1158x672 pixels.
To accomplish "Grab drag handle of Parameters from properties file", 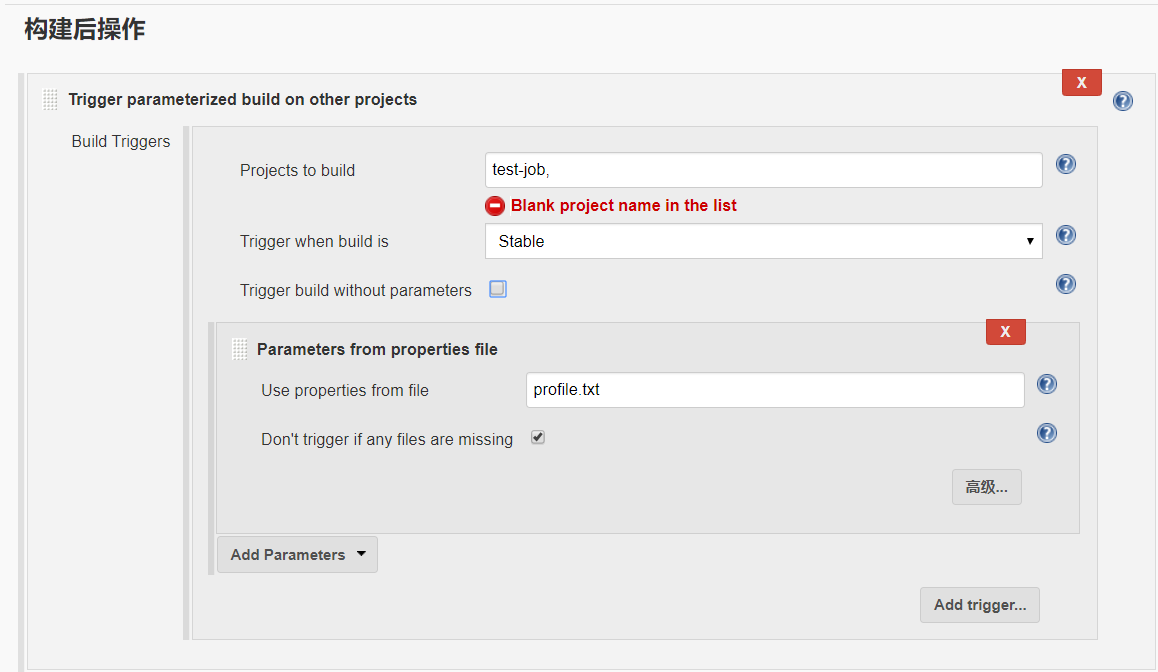I will 240,349.
